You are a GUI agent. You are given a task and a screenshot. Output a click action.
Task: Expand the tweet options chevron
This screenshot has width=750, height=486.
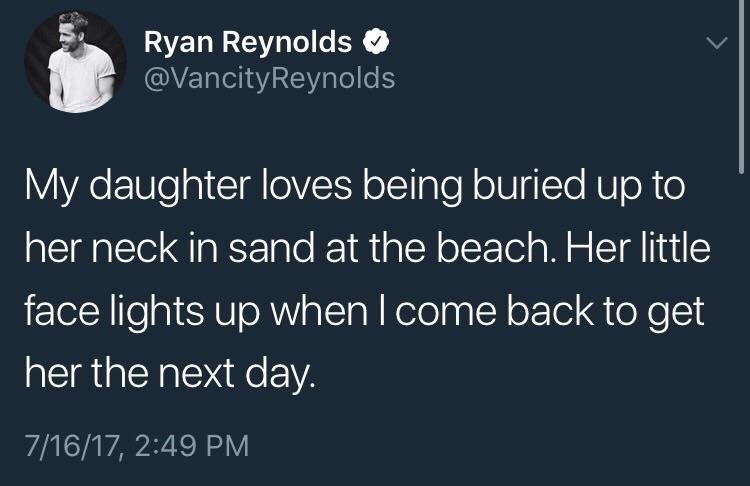[x=714, y=44]
